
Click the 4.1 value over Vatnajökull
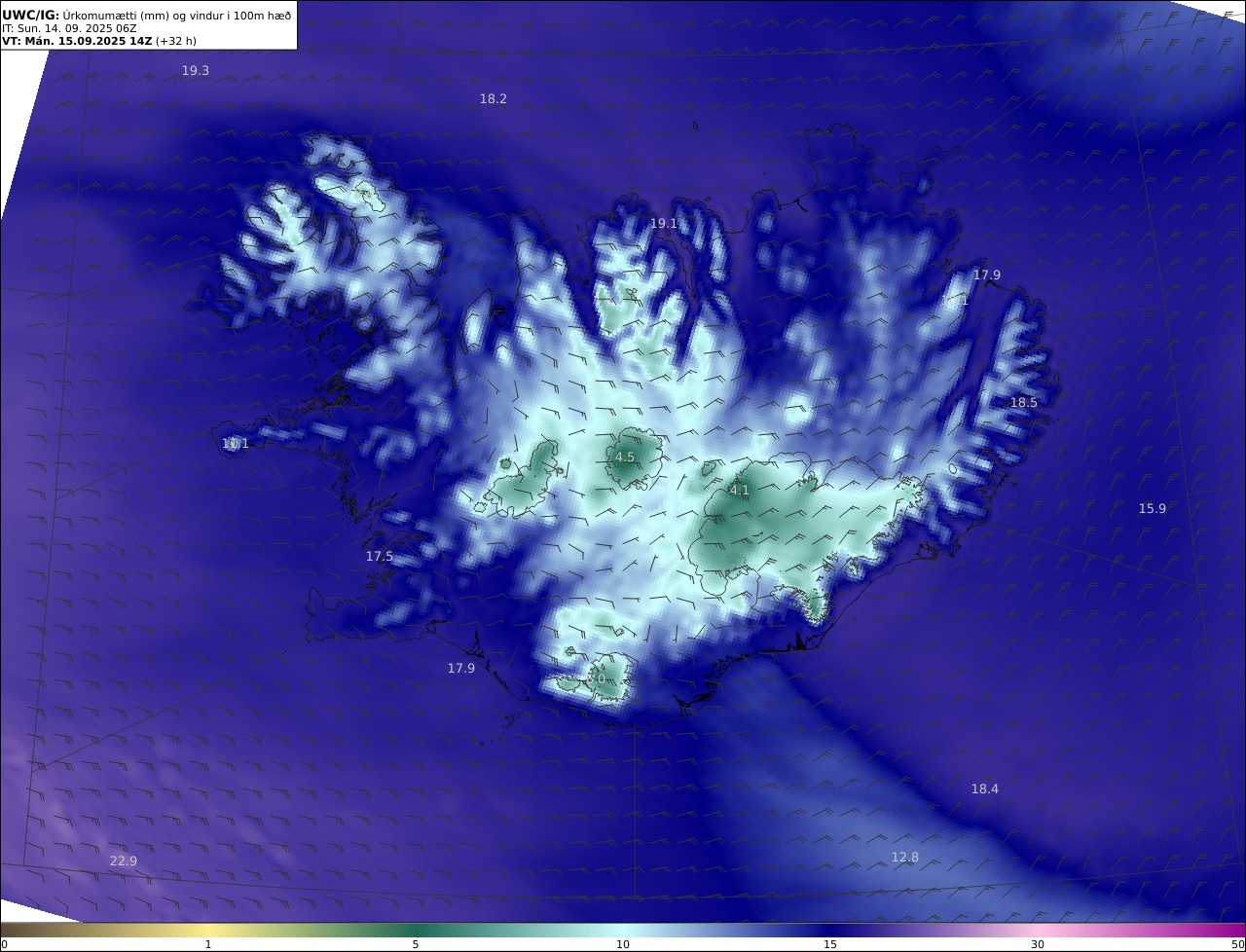(740, 490)
